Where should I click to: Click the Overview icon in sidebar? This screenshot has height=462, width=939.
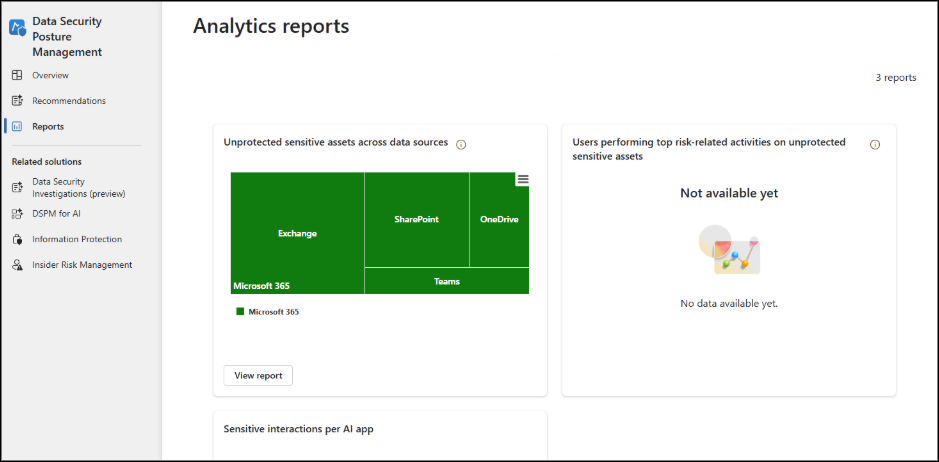[17, 75]
